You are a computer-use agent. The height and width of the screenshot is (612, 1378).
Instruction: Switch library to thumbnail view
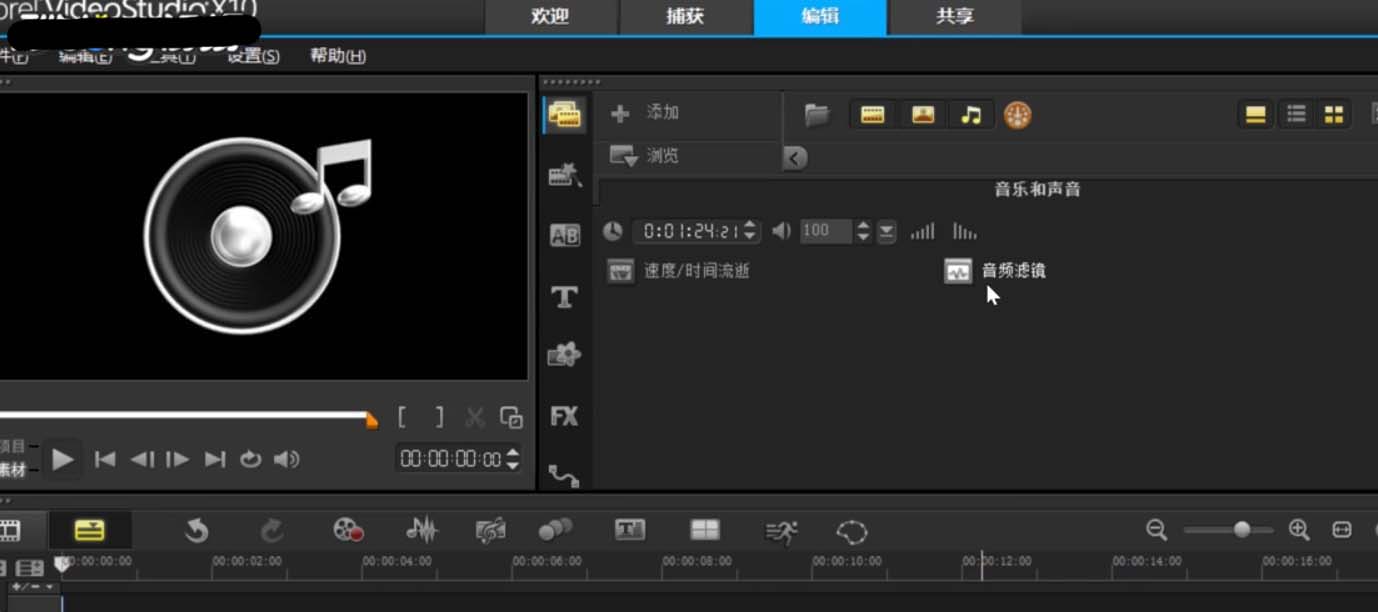(x=1334, y=115)
